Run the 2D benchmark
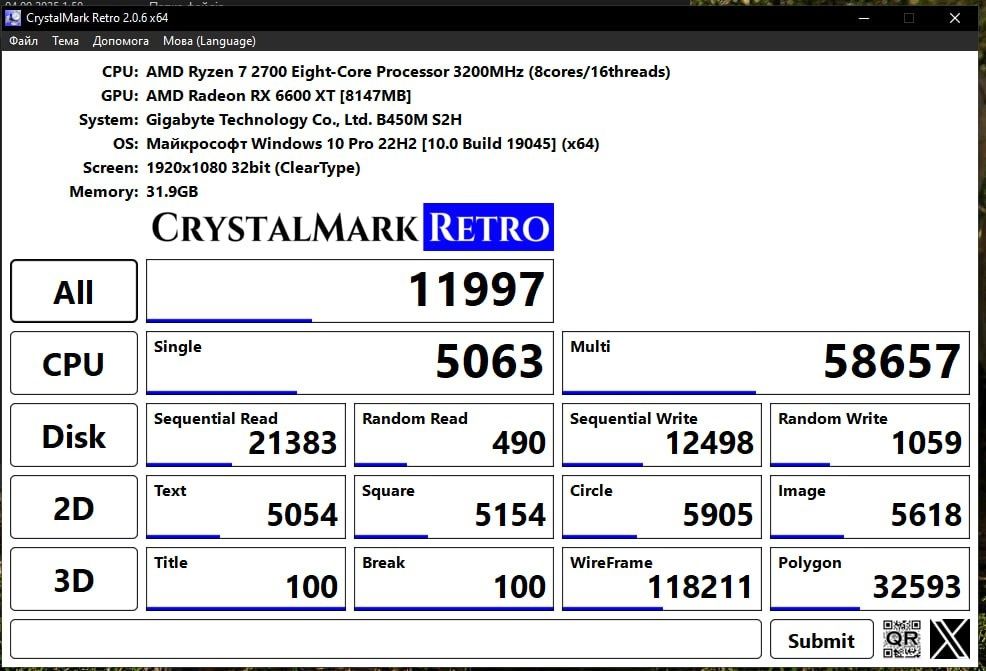This screenshot has height=671, width=986. pos(74,507)
